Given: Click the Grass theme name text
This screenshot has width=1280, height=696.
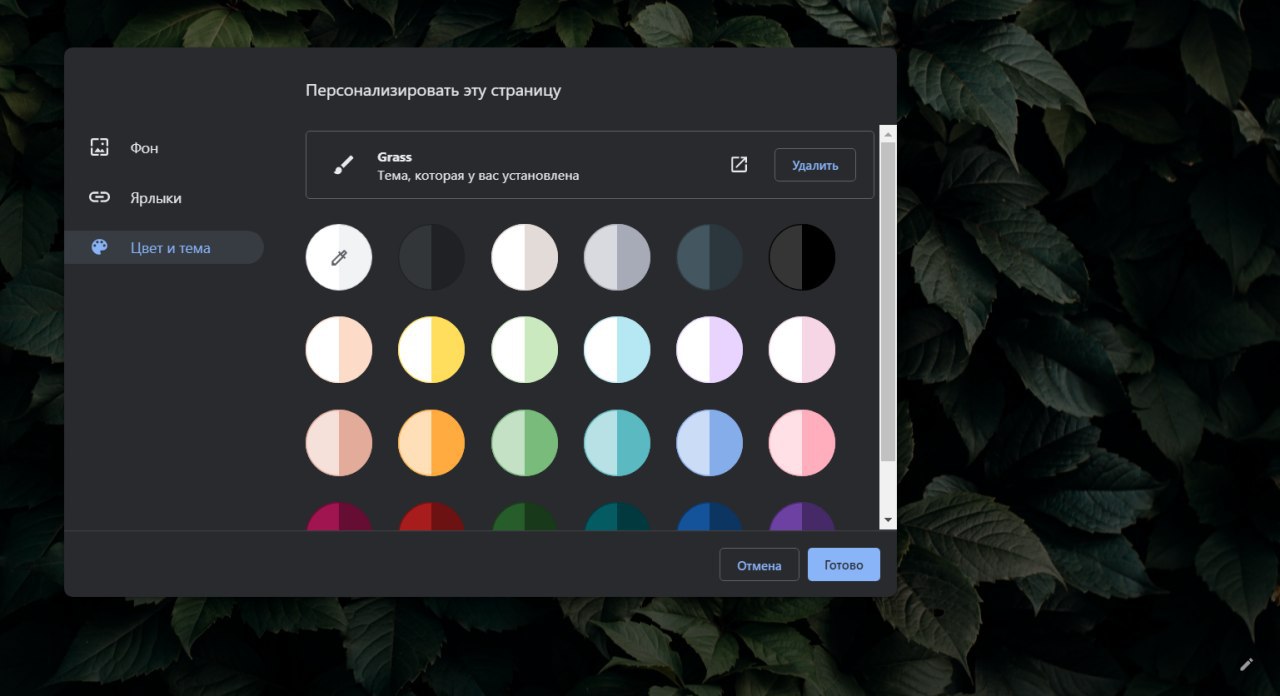Looking at the screenshot, I should click(x=394, y=157).
